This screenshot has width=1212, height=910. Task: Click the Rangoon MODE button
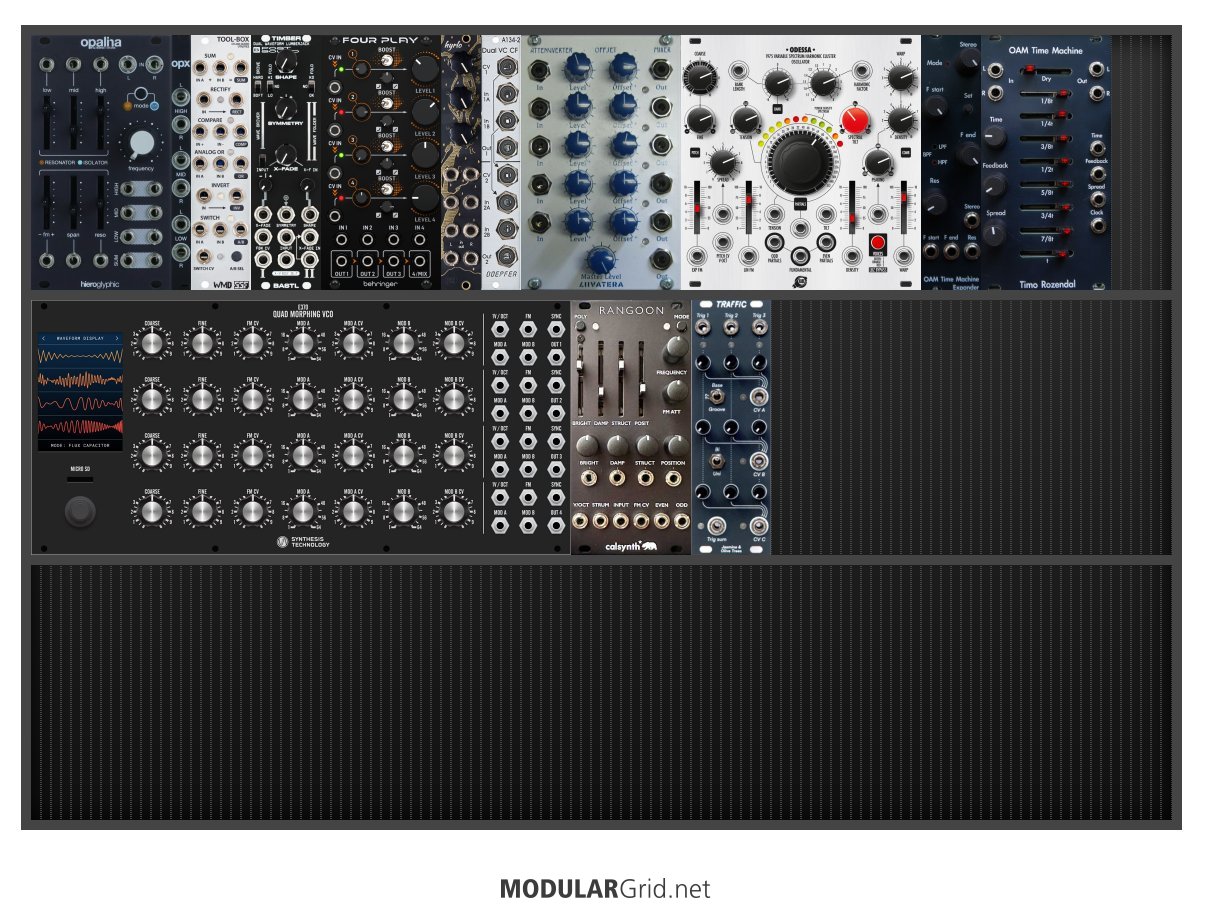pyautogui.click(x=681, y=328)
